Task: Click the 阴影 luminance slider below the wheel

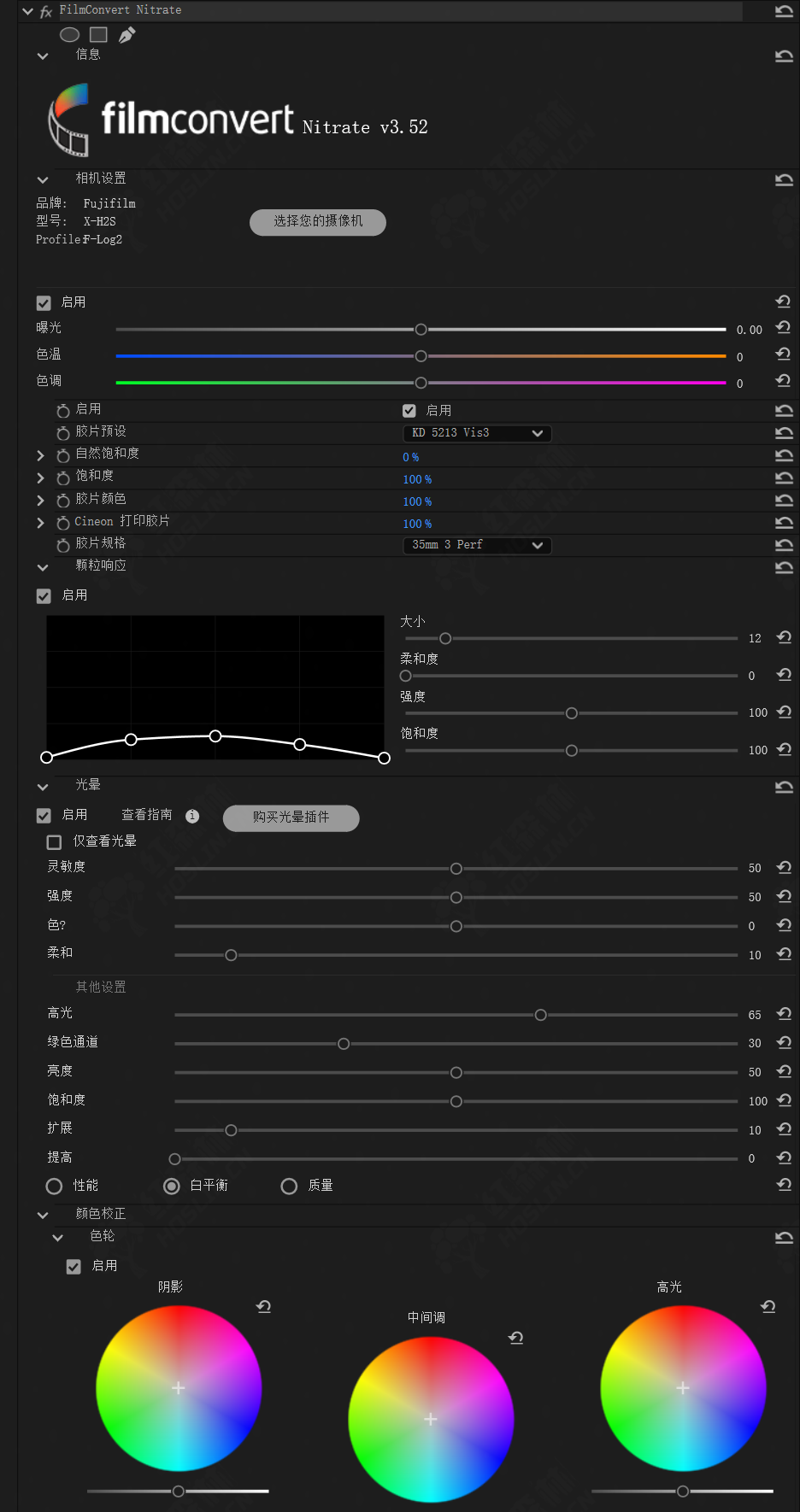Action: (x=178, y=1491)
